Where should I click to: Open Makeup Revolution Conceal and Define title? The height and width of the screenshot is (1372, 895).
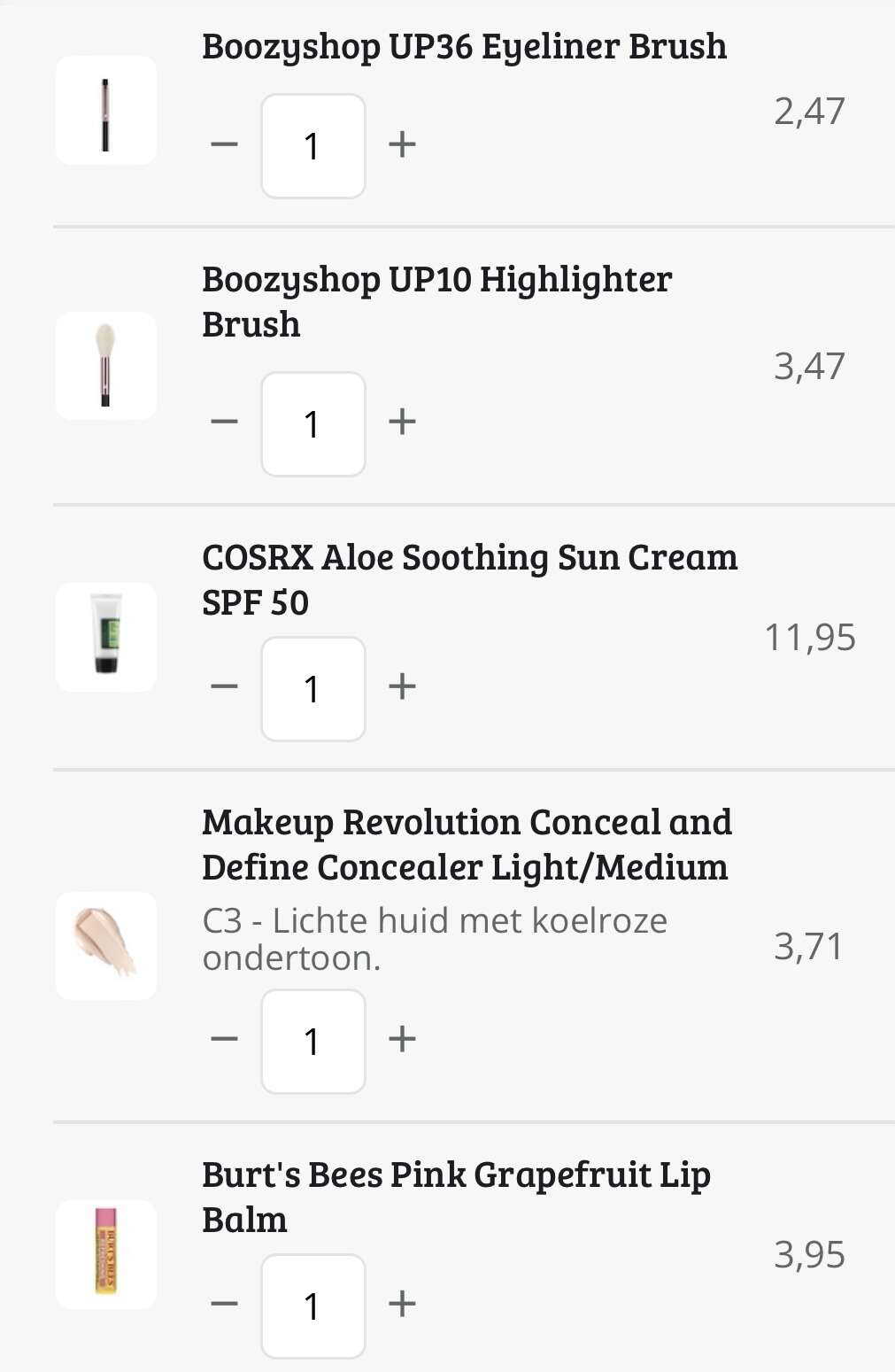point(467,844)
